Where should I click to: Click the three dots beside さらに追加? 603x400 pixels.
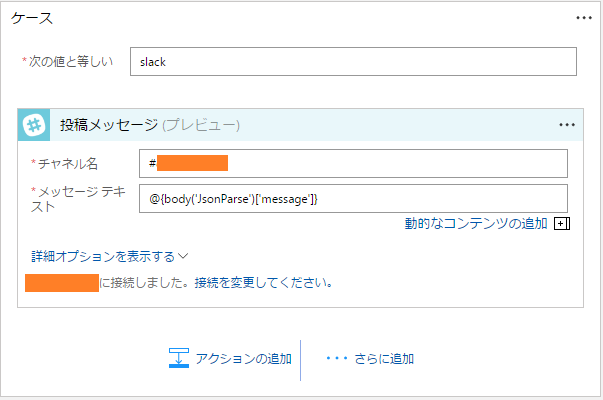coord(337,358)
